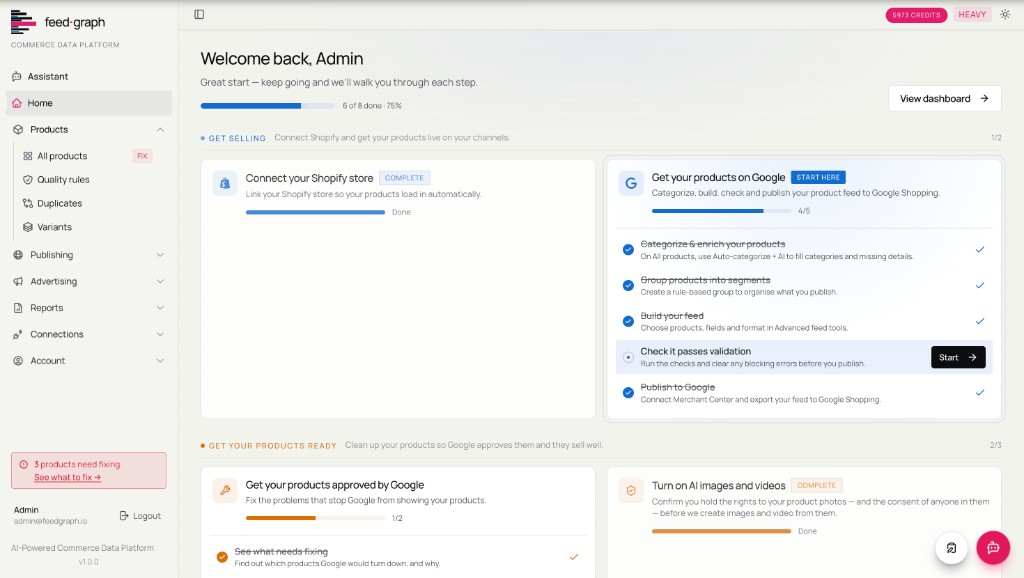Screen dimensions: 1024x578
Task: Click the Home house icon
Action: click(17, 103)
